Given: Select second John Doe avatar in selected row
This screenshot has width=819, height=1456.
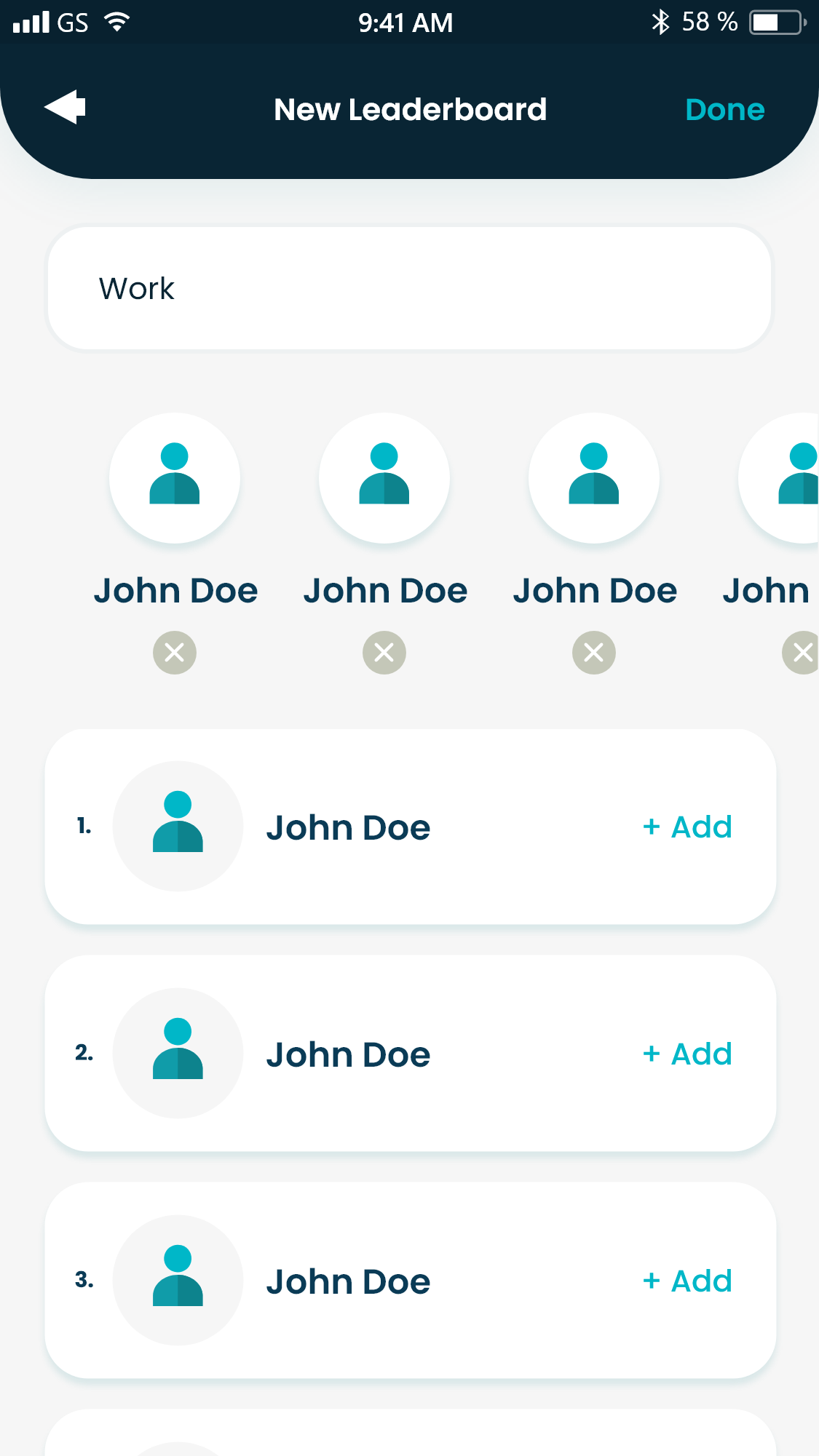Looking at the screenshot, I should (x=384, y=478).
